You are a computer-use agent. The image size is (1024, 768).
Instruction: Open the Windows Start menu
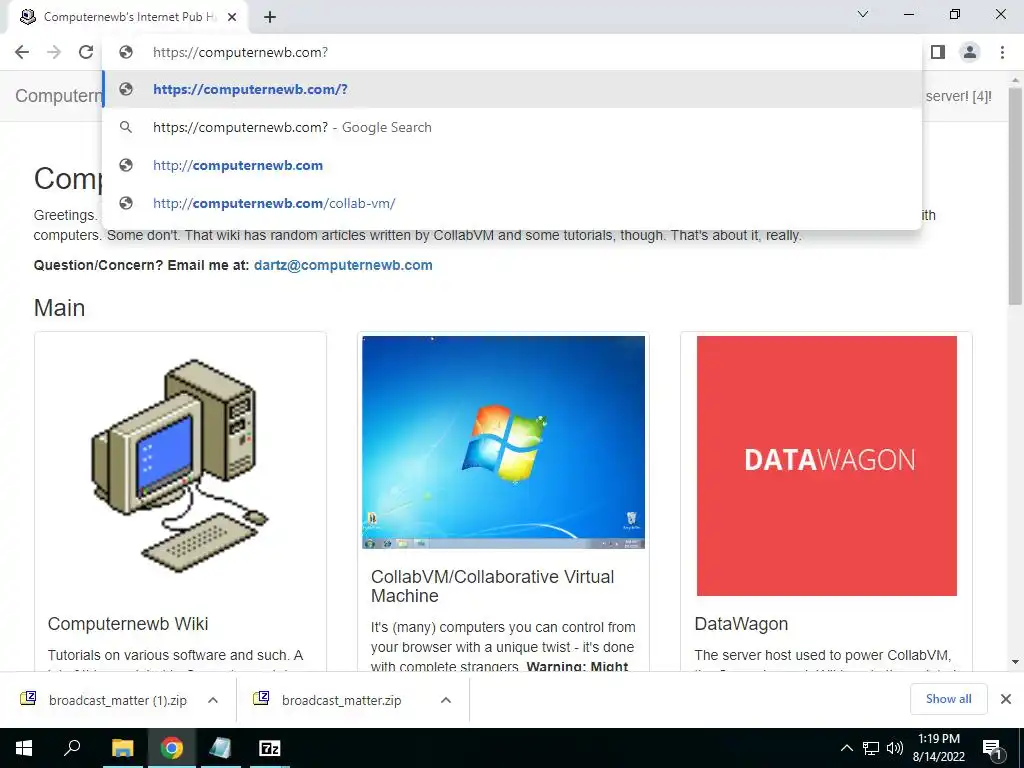point(24,748)
